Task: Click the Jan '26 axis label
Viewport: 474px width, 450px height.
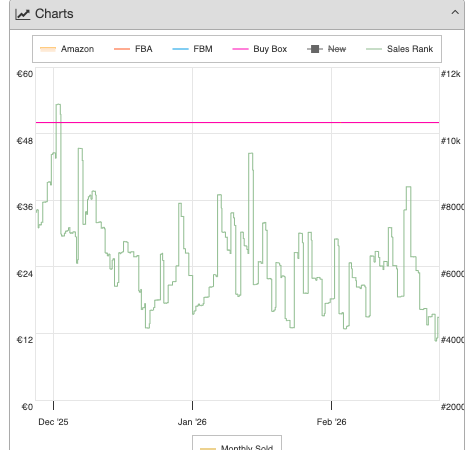Action: click(x=192, y=422)
